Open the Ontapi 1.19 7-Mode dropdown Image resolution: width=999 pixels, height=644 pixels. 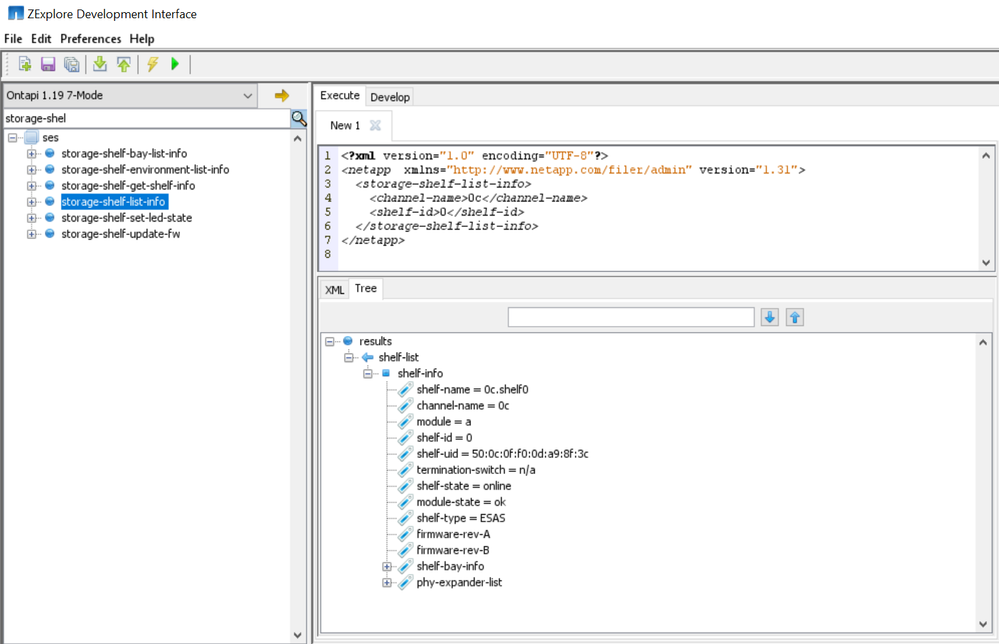[x=130, y=96]
